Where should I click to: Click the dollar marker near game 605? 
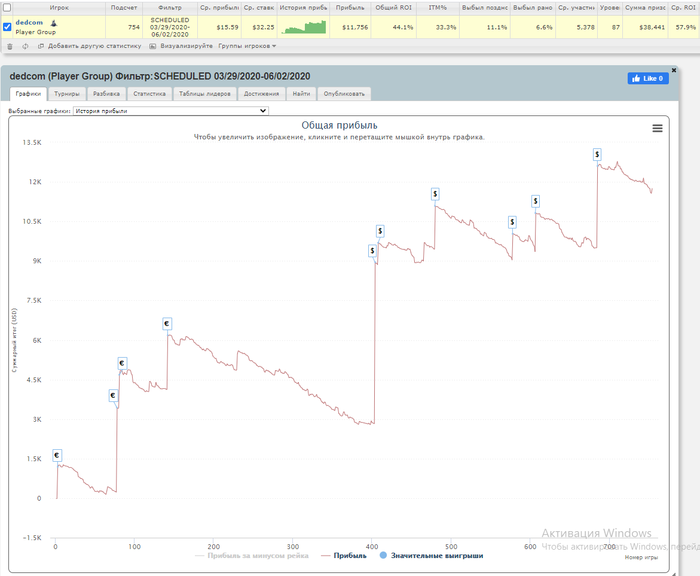point(535,201)
